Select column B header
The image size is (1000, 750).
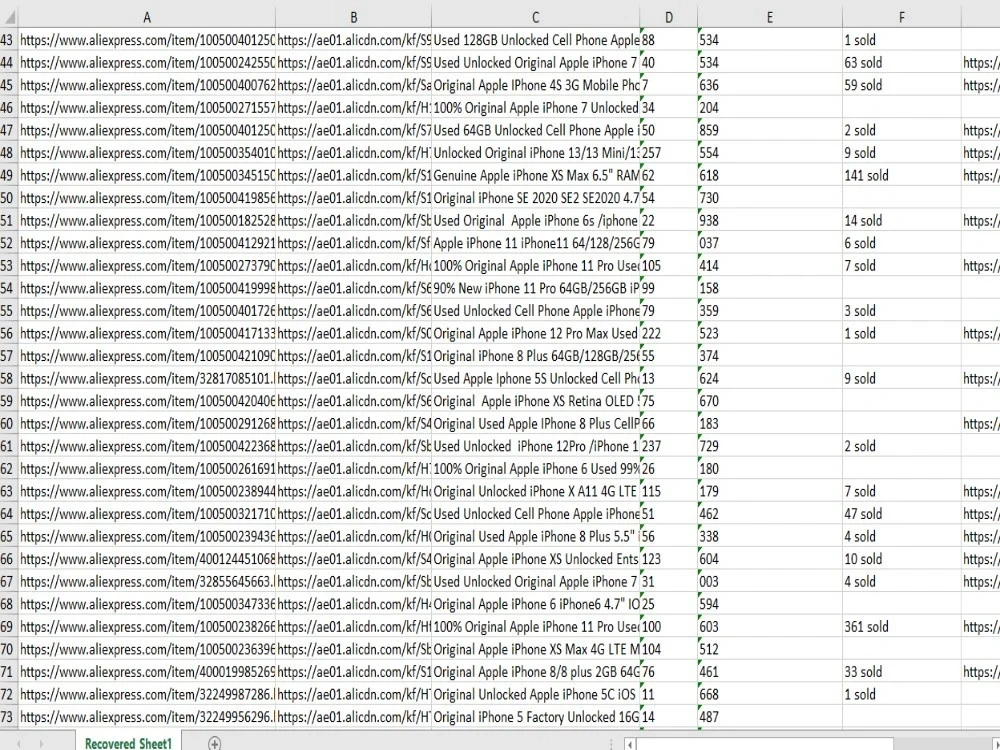point(353,17)
